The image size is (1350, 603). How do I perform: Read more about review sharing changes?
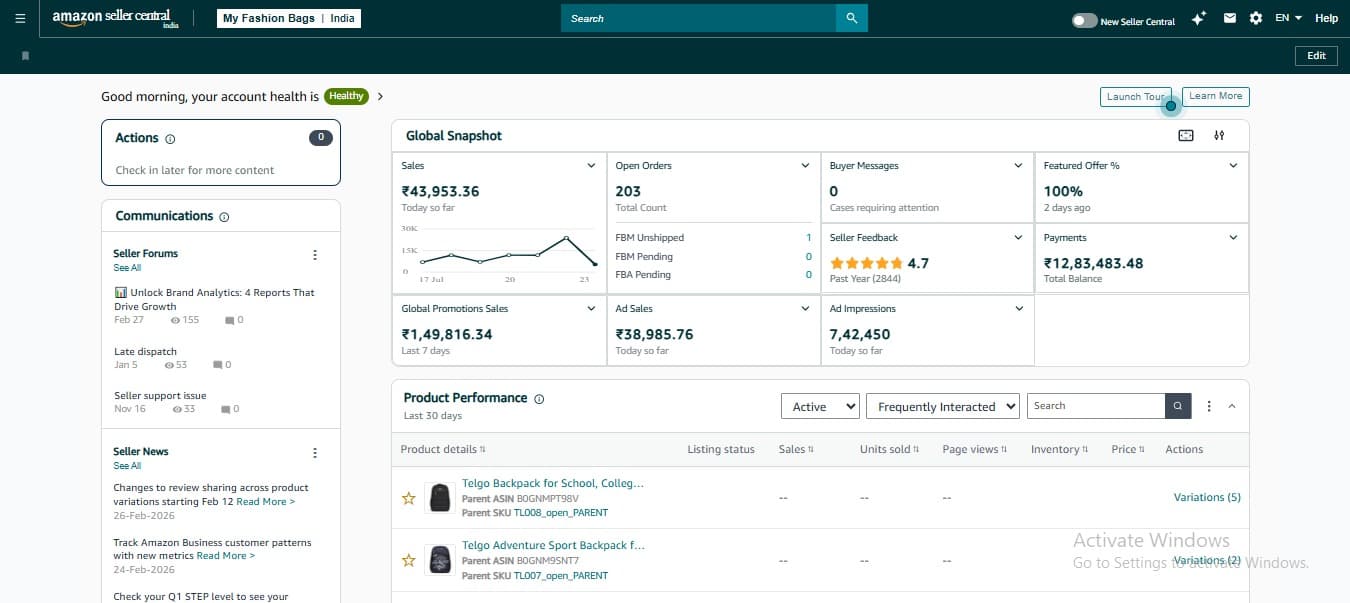coord(265,502)
